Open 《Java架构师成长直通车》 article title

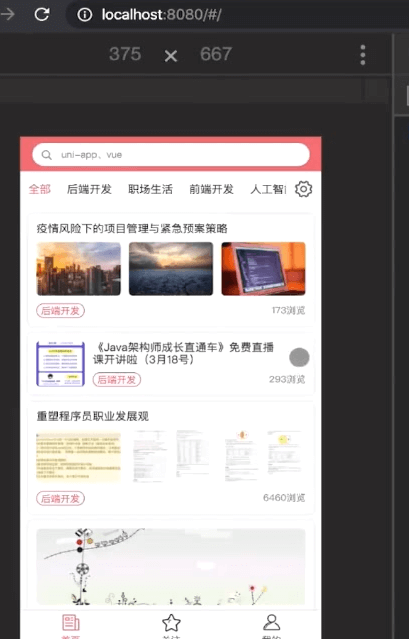(x=183, y=353)
